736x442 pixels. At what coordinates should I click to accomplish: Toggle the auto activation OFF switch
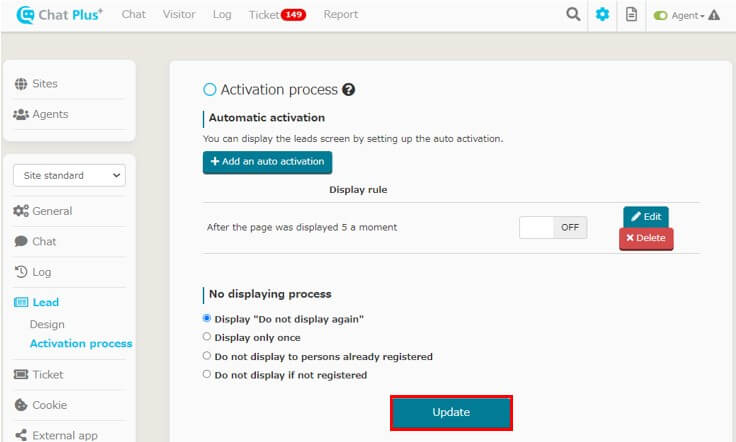pyautogui.click(x=553, y=227)
